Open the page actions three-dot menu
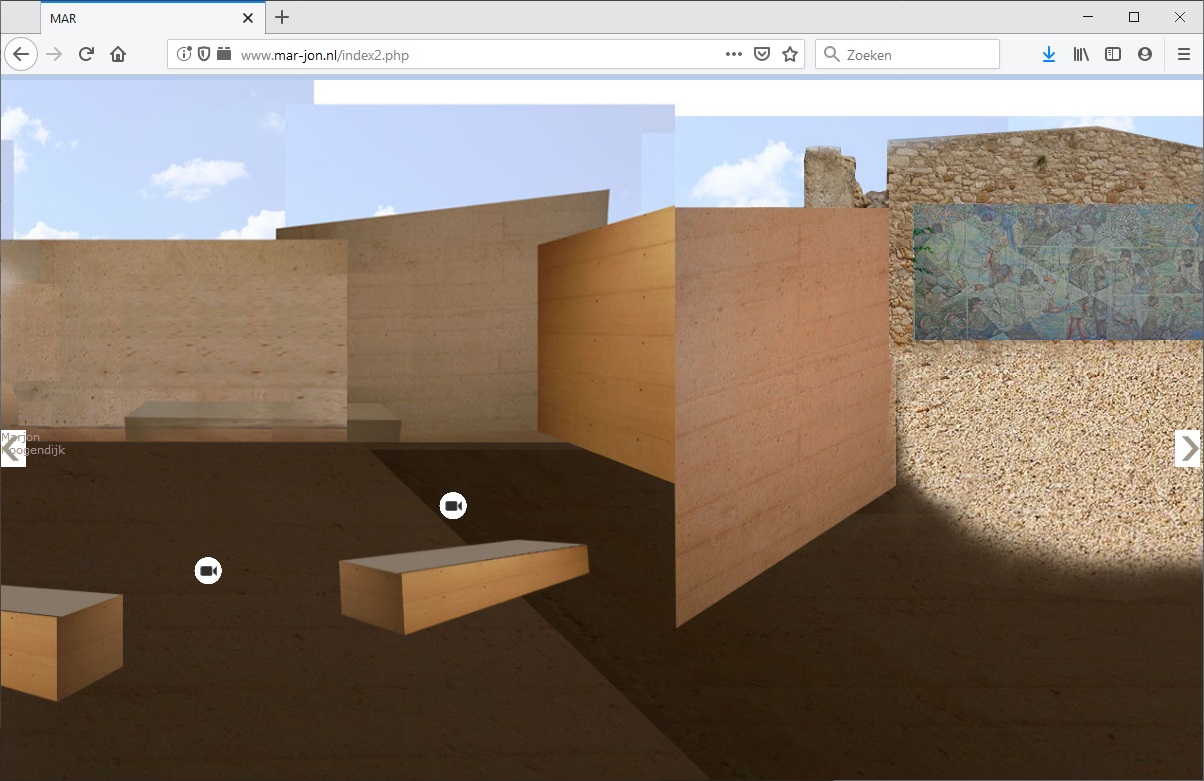The width and height of the screenshot is (1204, 781). (x=734, y=55)
